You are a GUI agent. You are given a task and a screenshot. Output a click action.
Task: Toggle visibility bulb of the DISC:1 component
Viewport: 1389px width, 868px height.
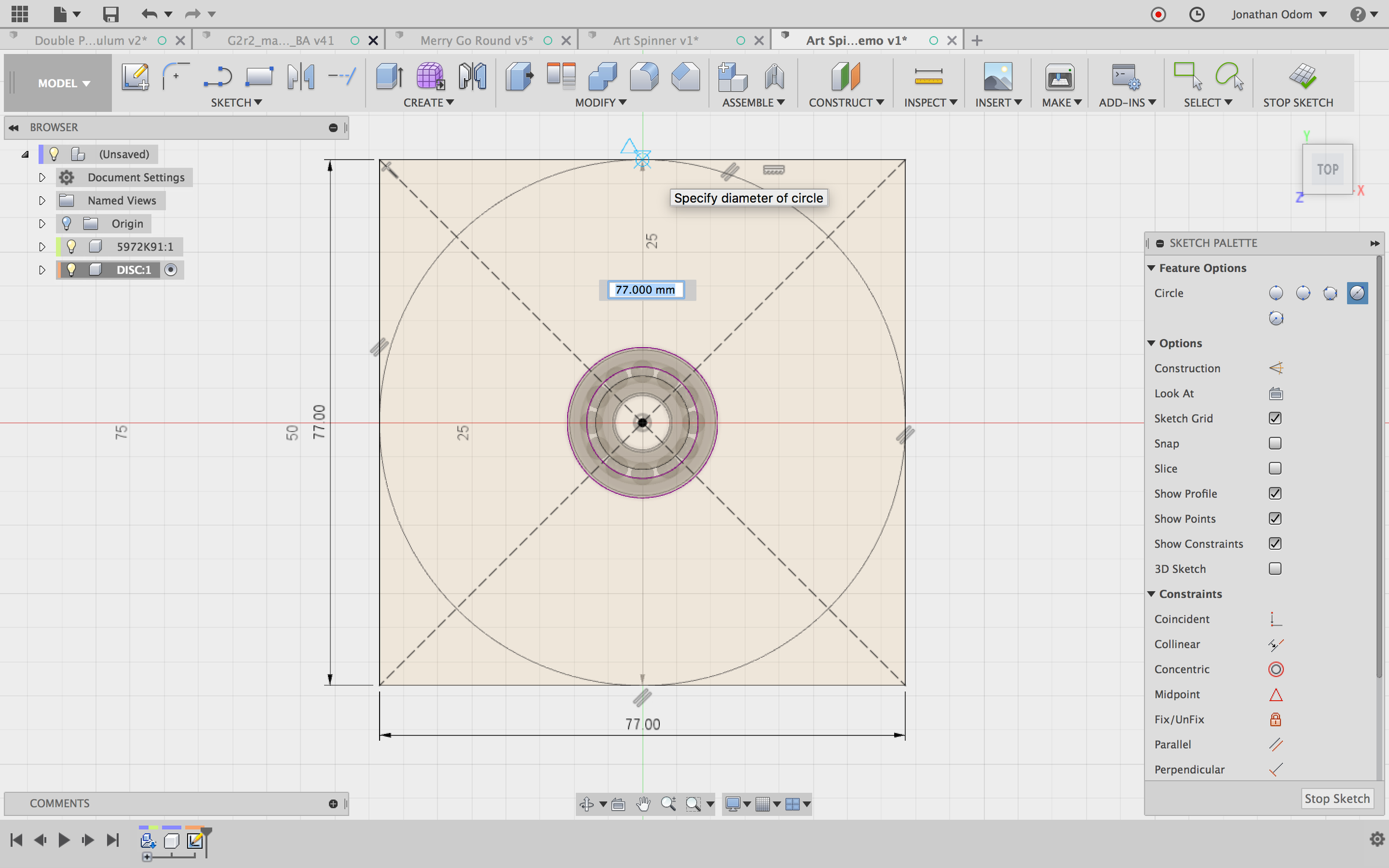click(71, 270)
